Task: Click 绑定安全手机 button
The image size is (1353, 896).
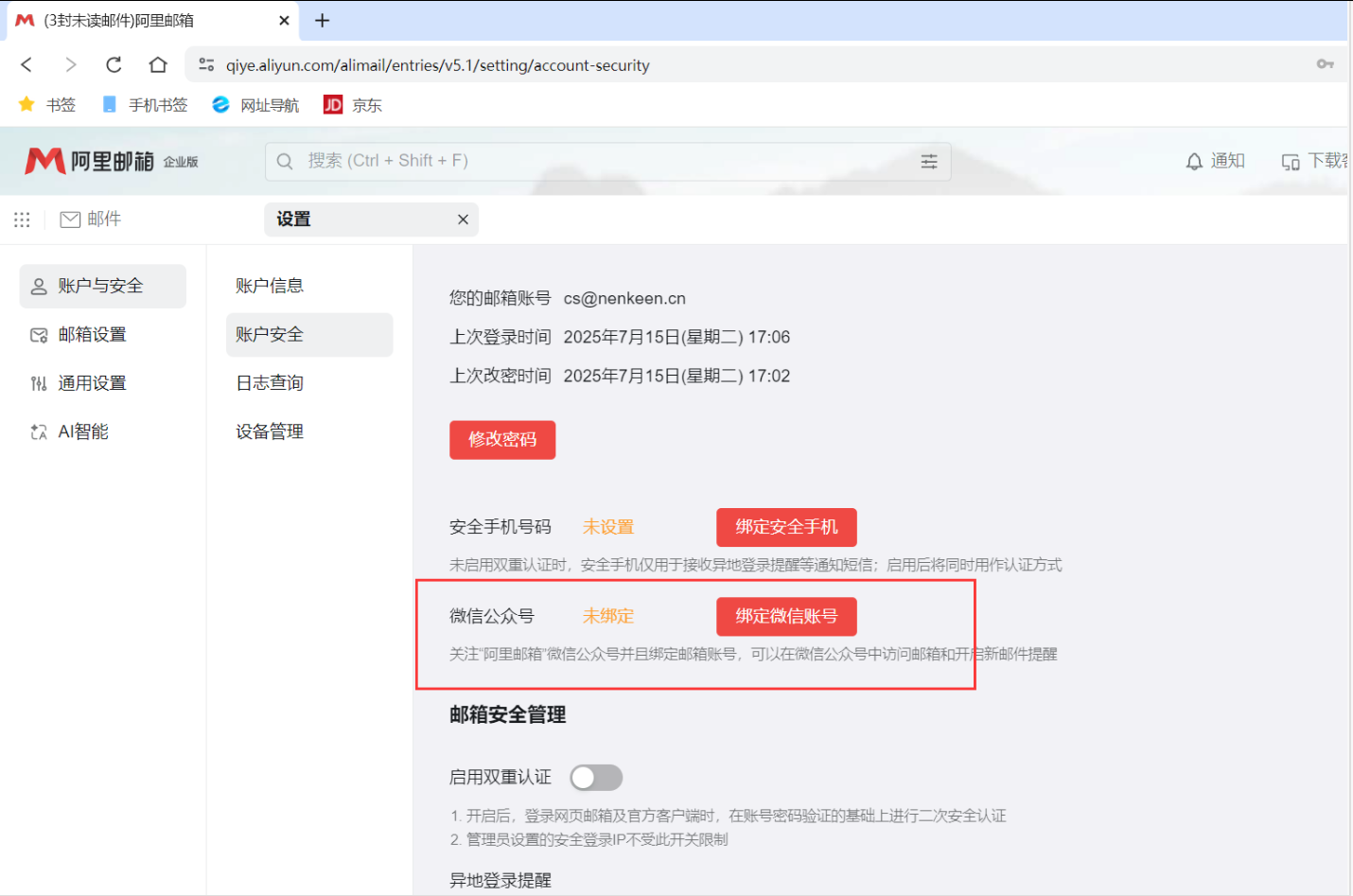Action: point(786,527)
